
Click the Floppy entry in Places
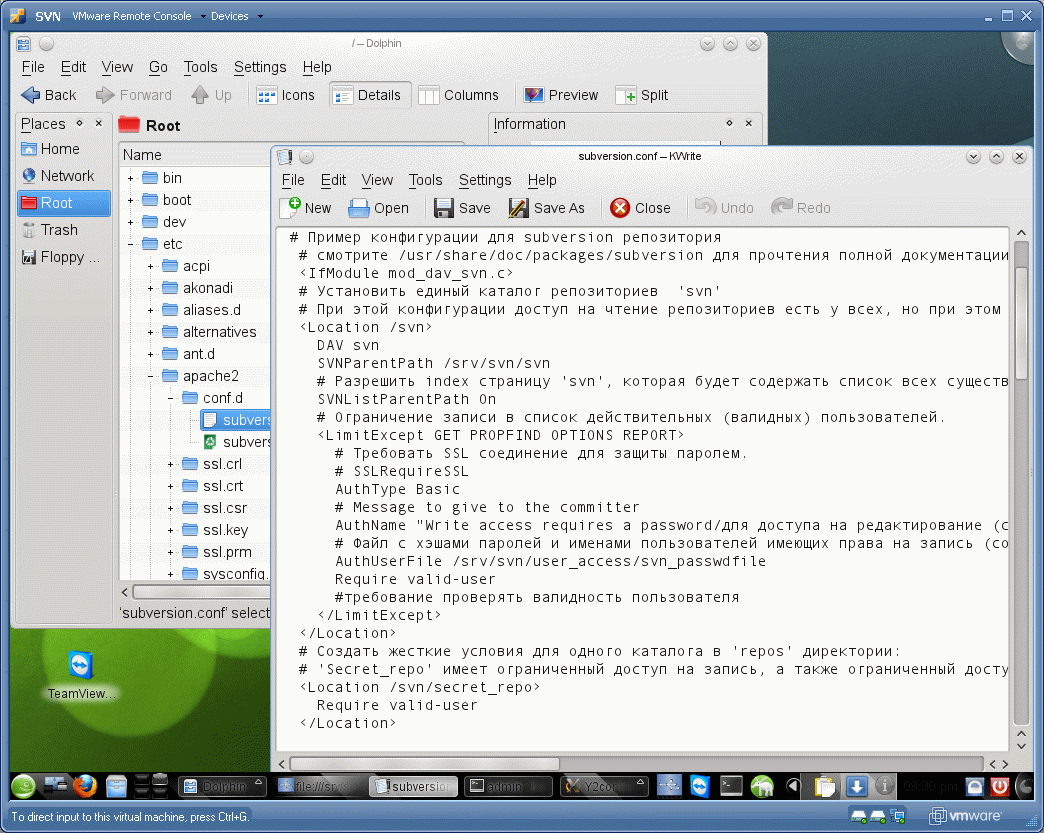(x=63, y=257)
